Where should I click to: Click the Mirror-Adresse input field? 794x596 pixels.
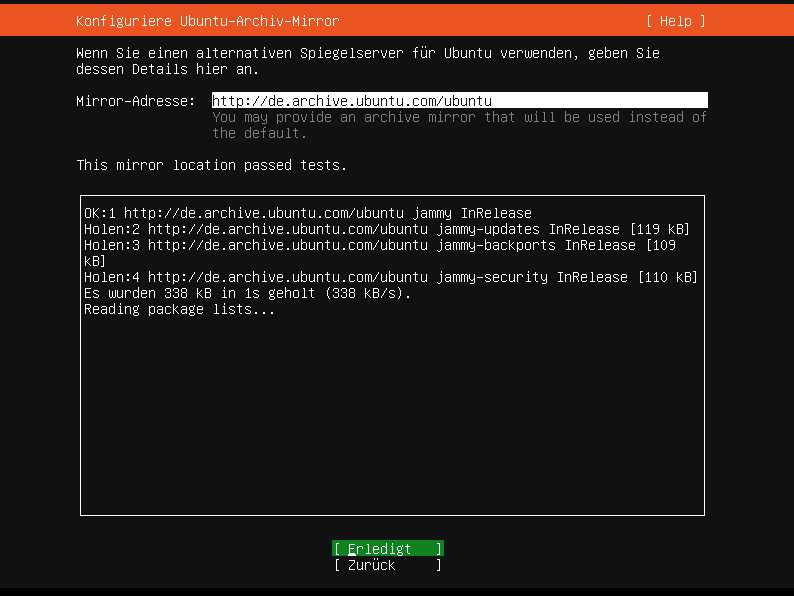[459, 100]
